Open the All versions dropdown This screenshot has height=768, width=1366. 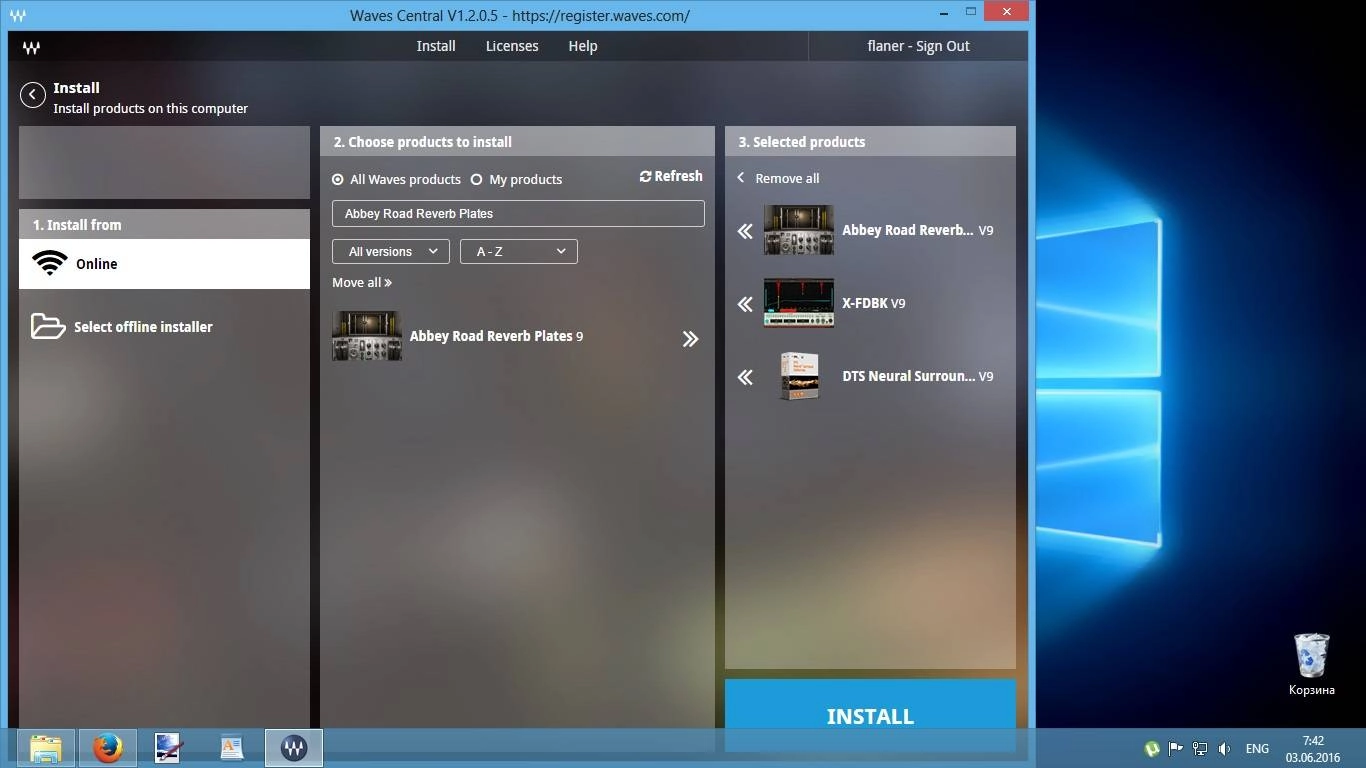pos(391,252)
